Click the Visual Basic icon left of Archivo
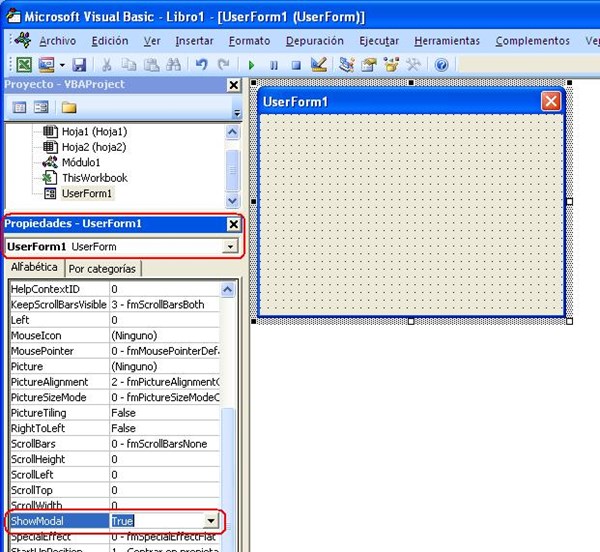Image resolution: width=600 pixels, height=552 pixels. [x=22, y=40]
